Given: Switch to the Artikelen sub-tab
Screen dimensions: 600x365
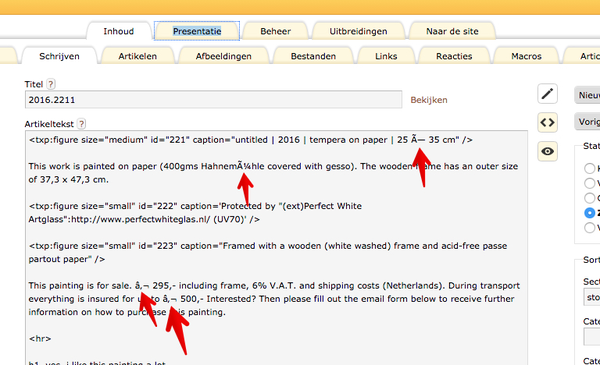Looking at the screenshot, I should pyautogui.click(x=138, y=56).
